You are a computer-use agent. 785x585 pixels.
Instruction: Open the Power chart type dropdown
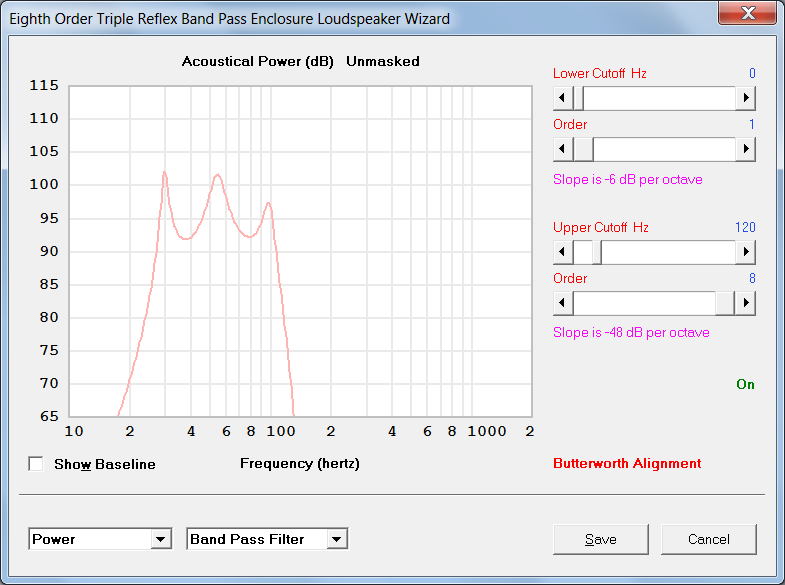point(160,539)
